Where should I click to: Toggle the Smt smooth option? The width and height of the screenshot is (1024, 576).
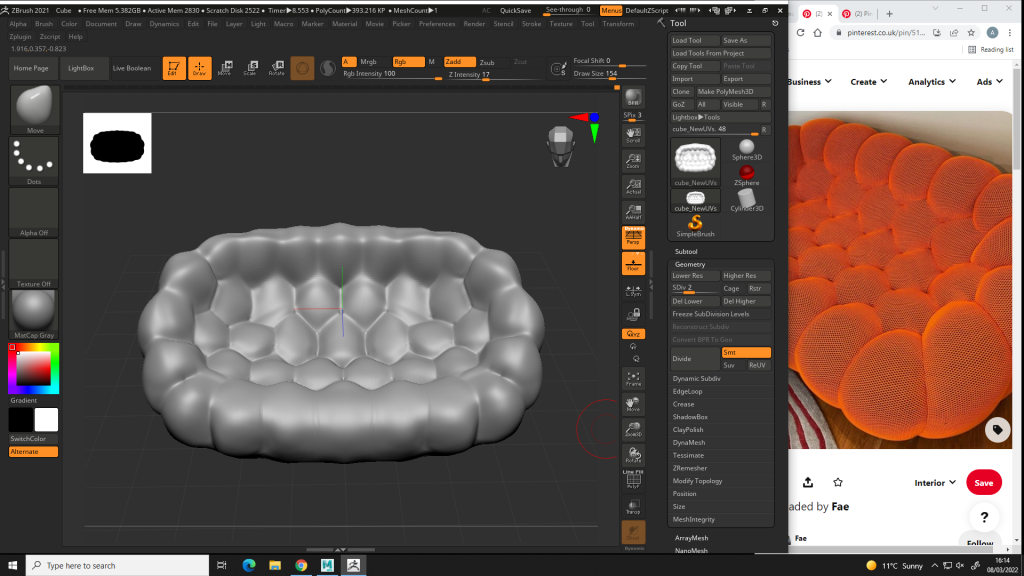pos(746,353)
